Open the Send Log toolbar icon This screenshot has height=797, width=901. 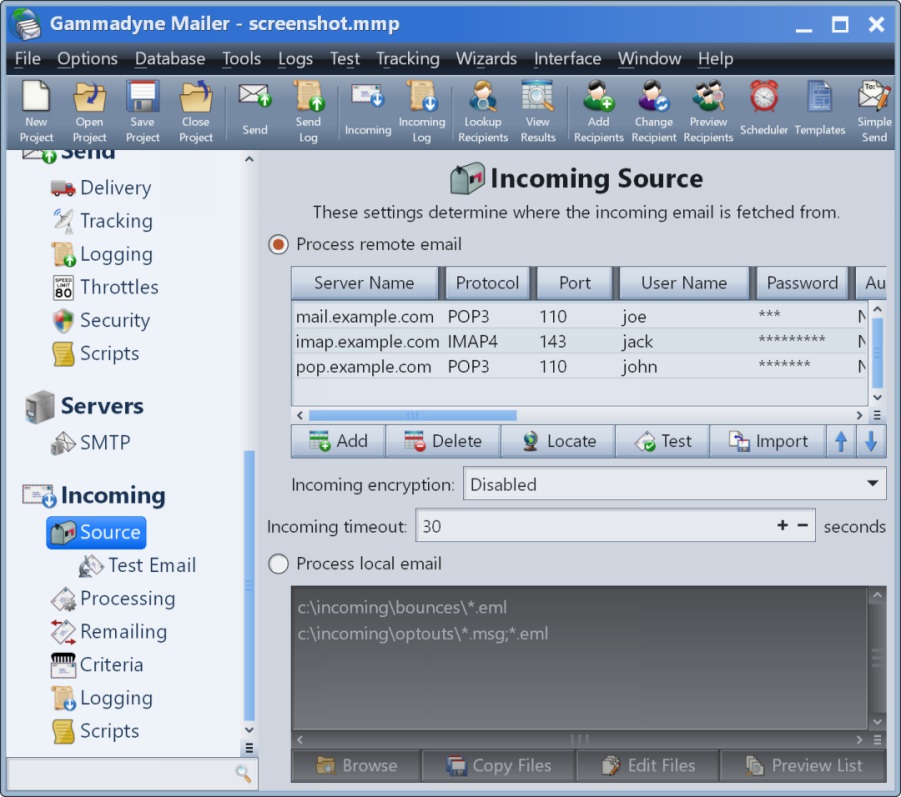(309, 111)
